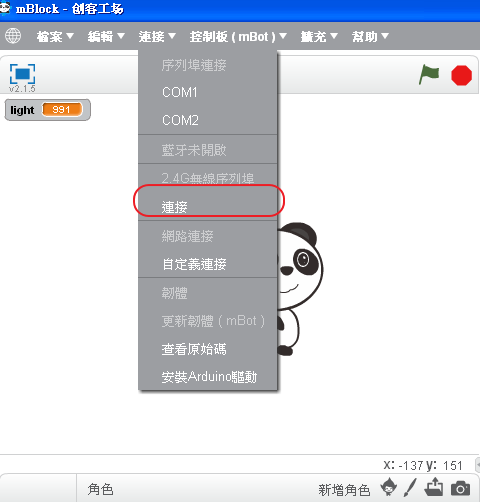Open the 編輯 menu
This screenshot has height=502, width=480.
pyautogui.click(x=106, y=36)
